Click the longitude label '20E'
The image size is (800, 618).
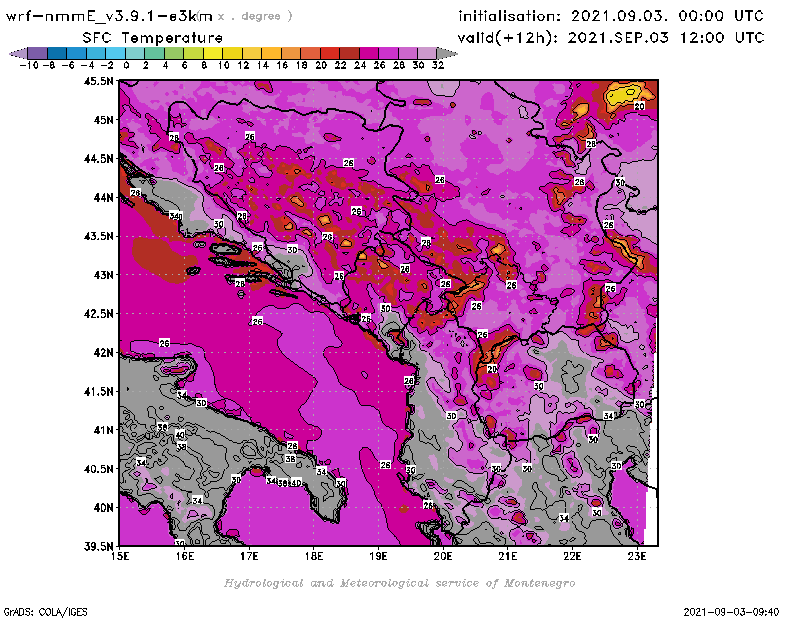click(443, 556)
